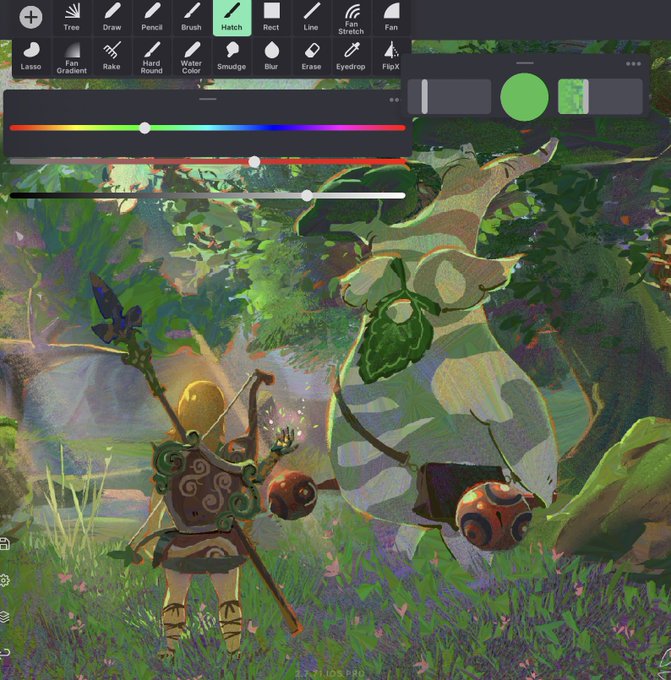Choose the Pencil tool
Screen dimensions: 671x680
point(152,17)
